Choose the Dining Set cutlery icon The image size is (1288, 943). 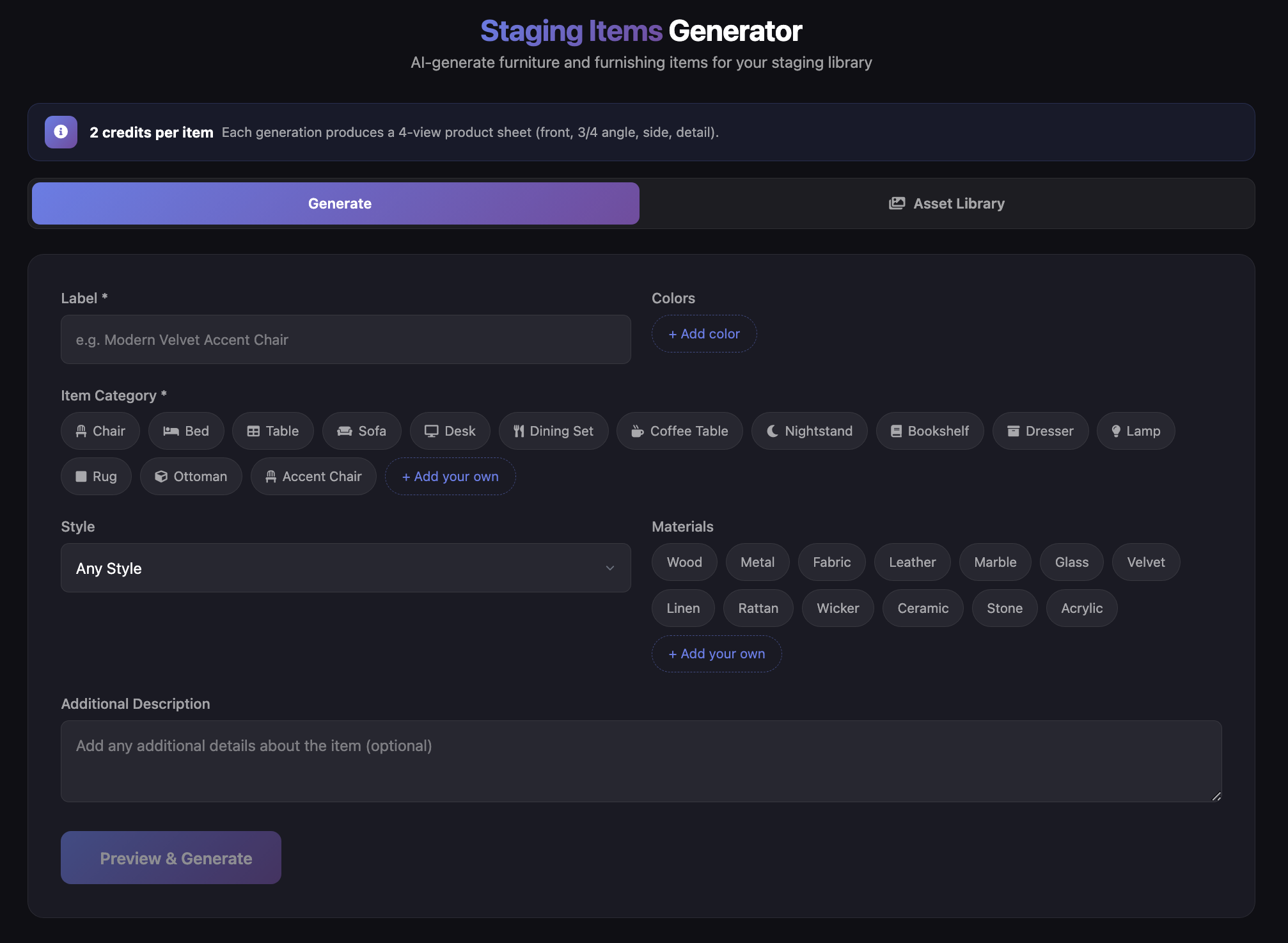519,431
